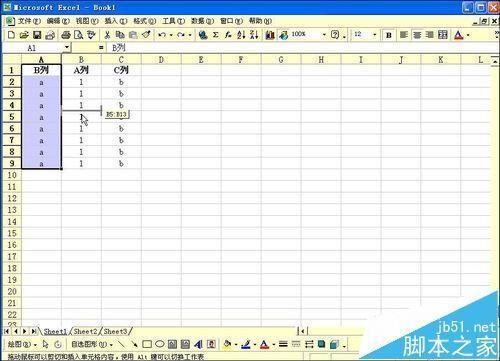Screen dimensions: 500x361
Task: Open the zoom 100% dropdown
Action: pos(324,35)
